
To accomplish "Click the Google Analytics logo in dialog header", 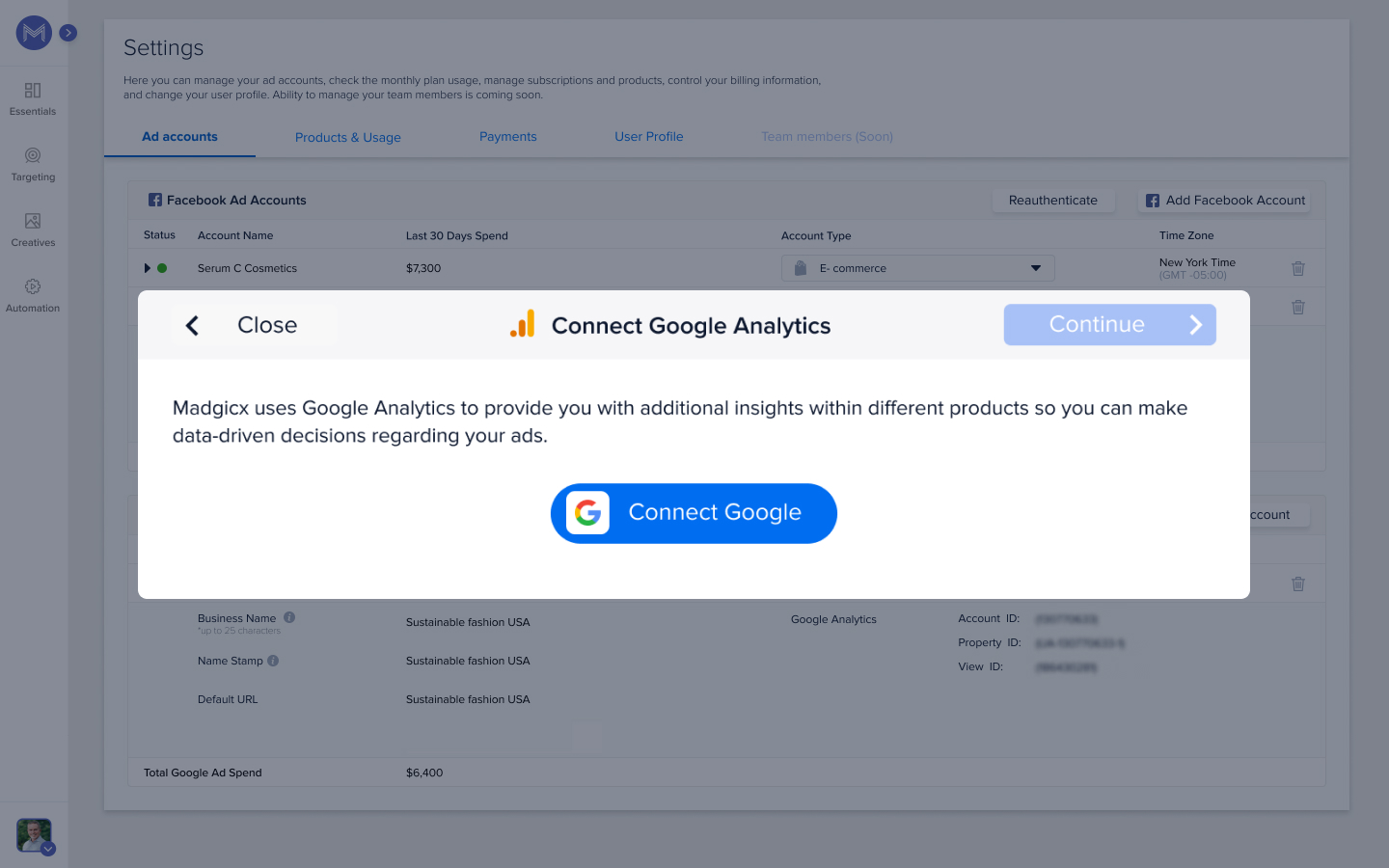I will click(522, 324).
